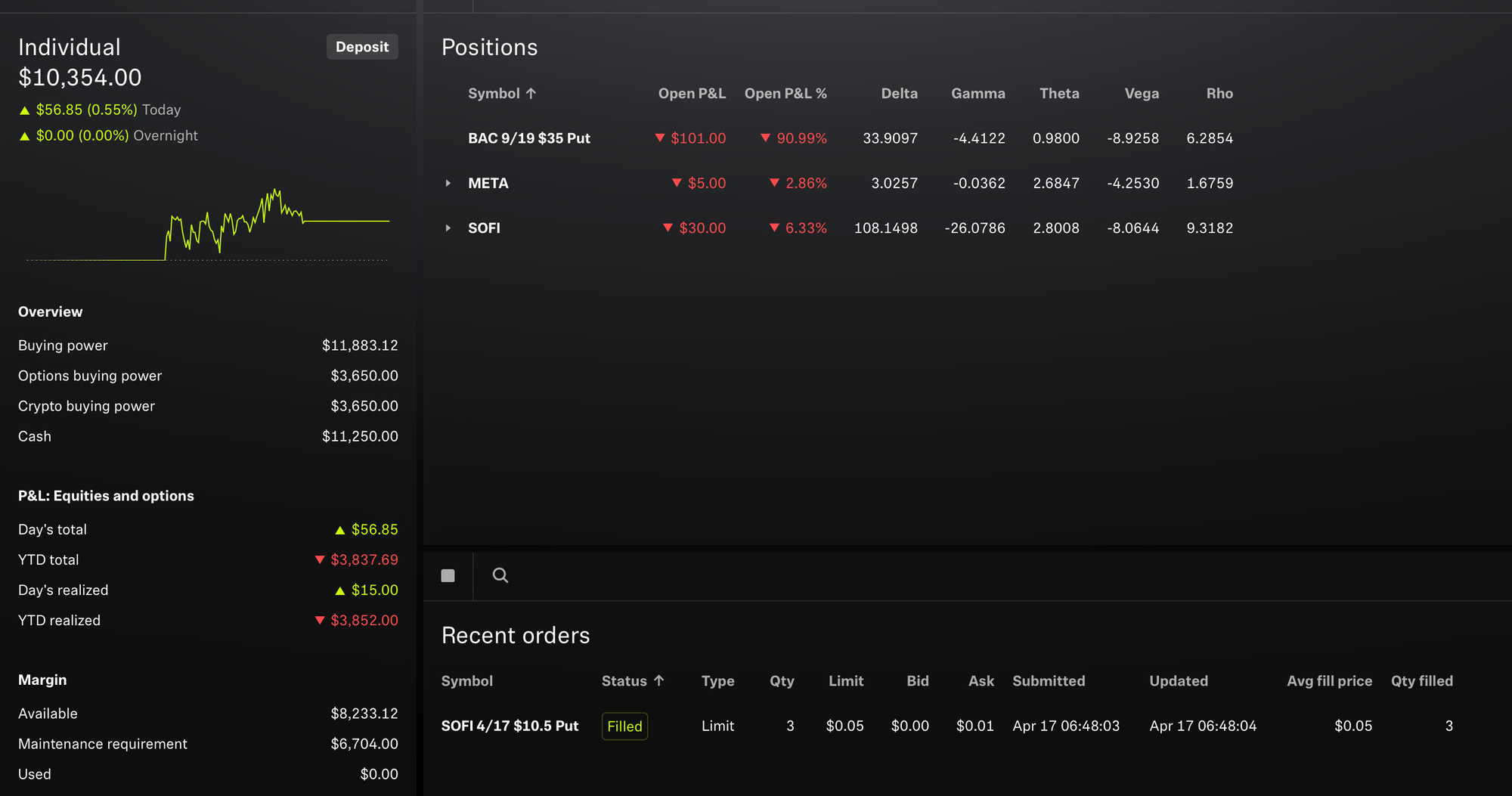This screenshot has width=1512, height=796.
Task: Sort recent orders by Avg fill price
Action: click(x=1329, y=680)
